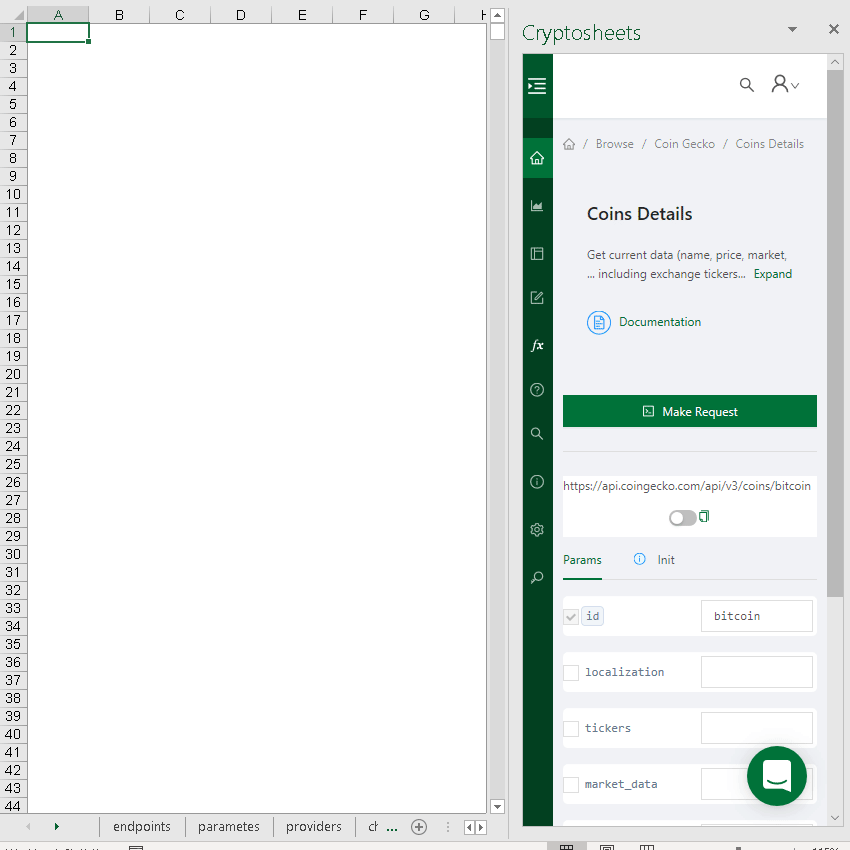Switch to the Params tab

coord(582,559)
